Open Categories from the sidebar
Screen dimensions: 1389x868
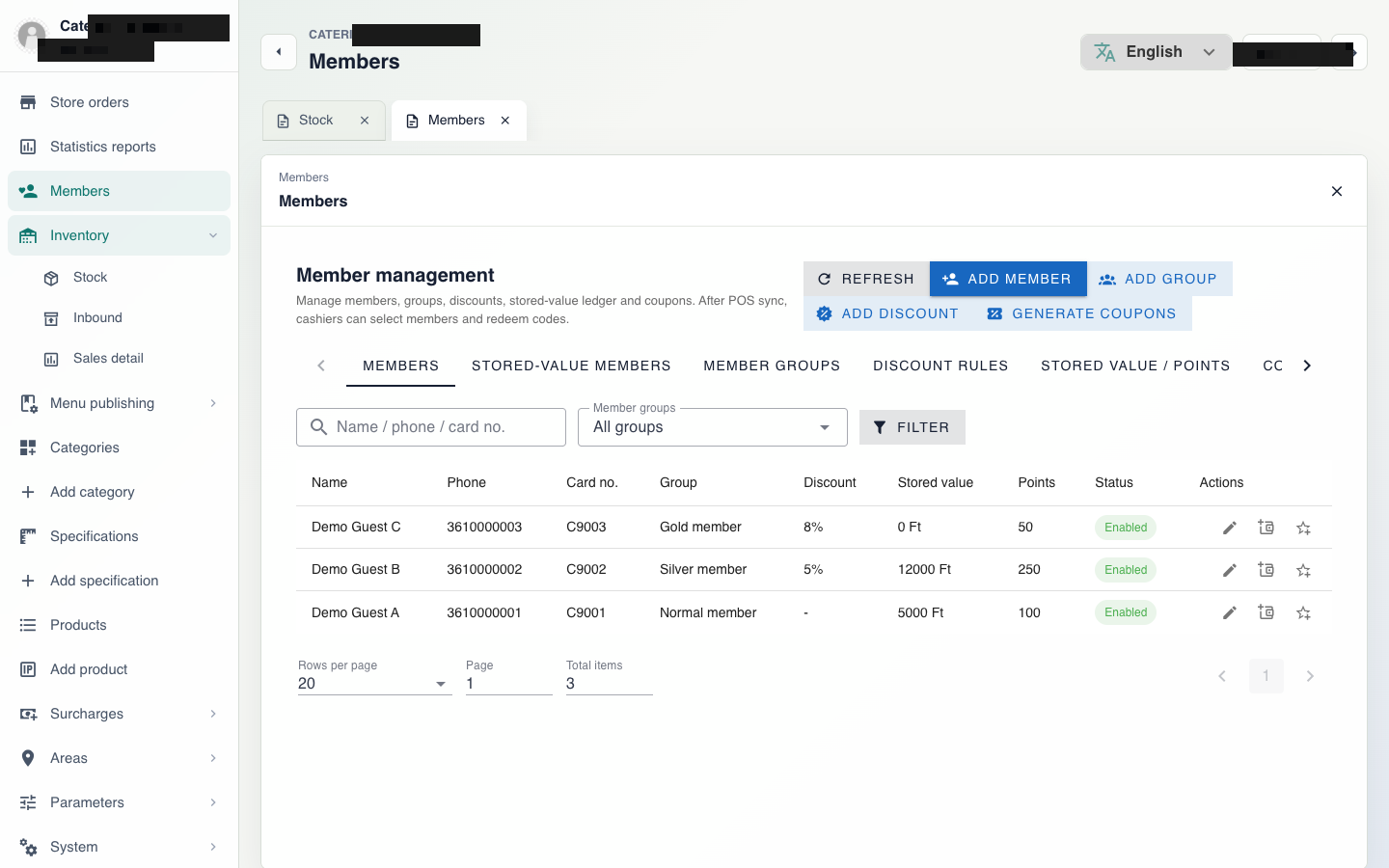(119, 448)
